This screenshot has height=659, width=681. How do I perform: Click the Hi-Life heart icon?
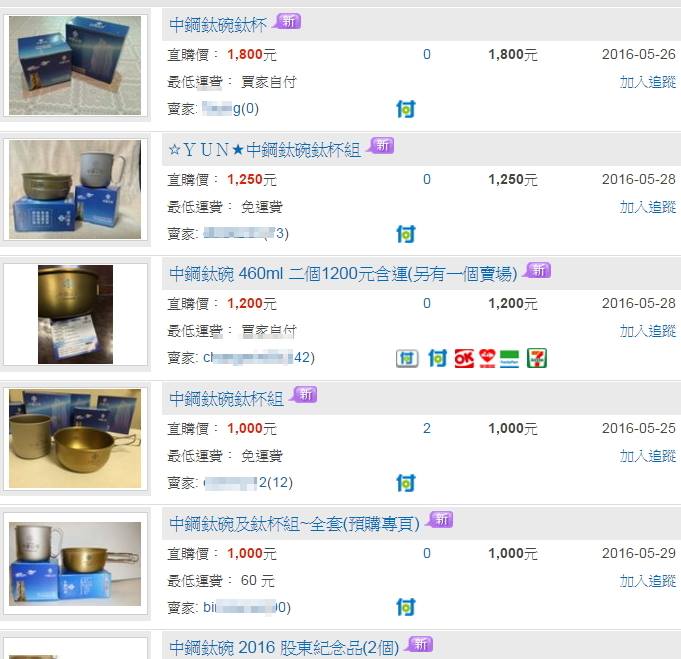coord(487,358)
